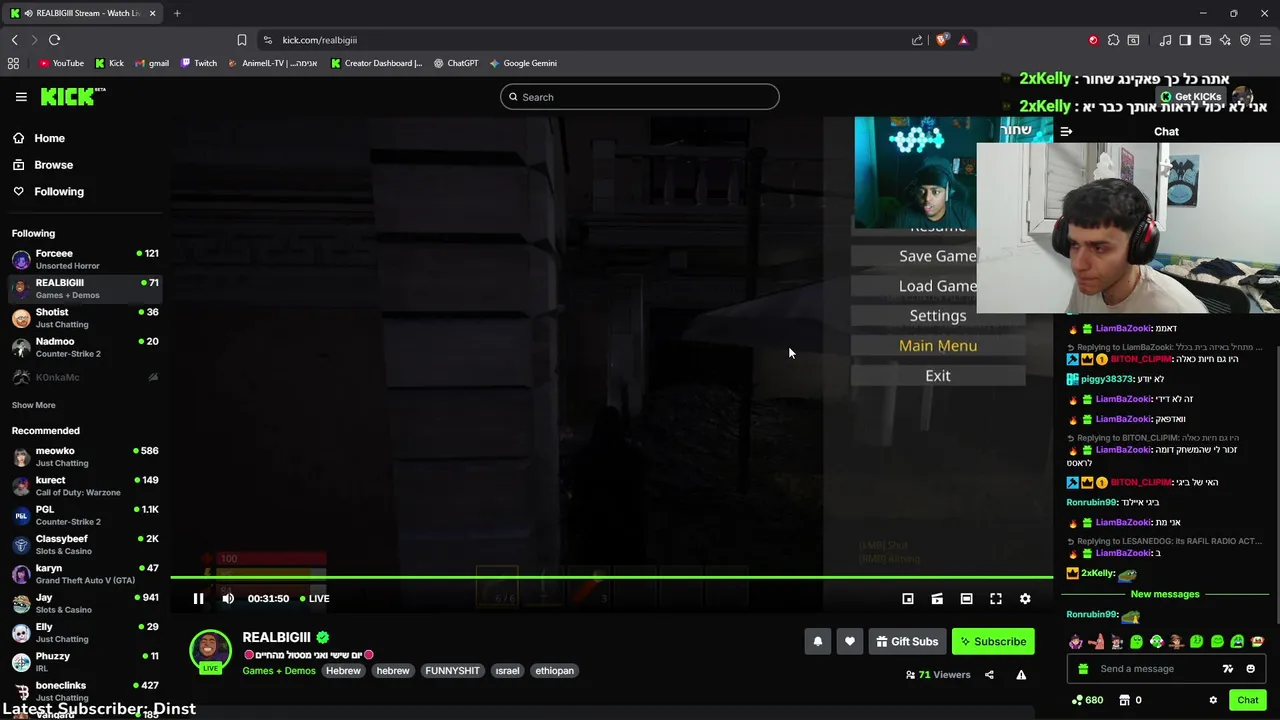This screenshot has width=1280, height=720.
Task: Pause the live stream playback
Action: point(198,598)
